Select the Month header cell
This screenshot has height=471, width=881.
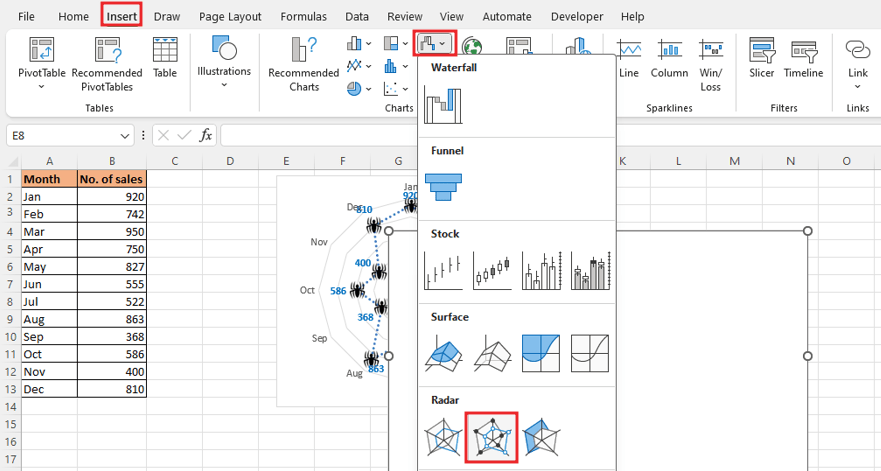[x=49, y=179]
